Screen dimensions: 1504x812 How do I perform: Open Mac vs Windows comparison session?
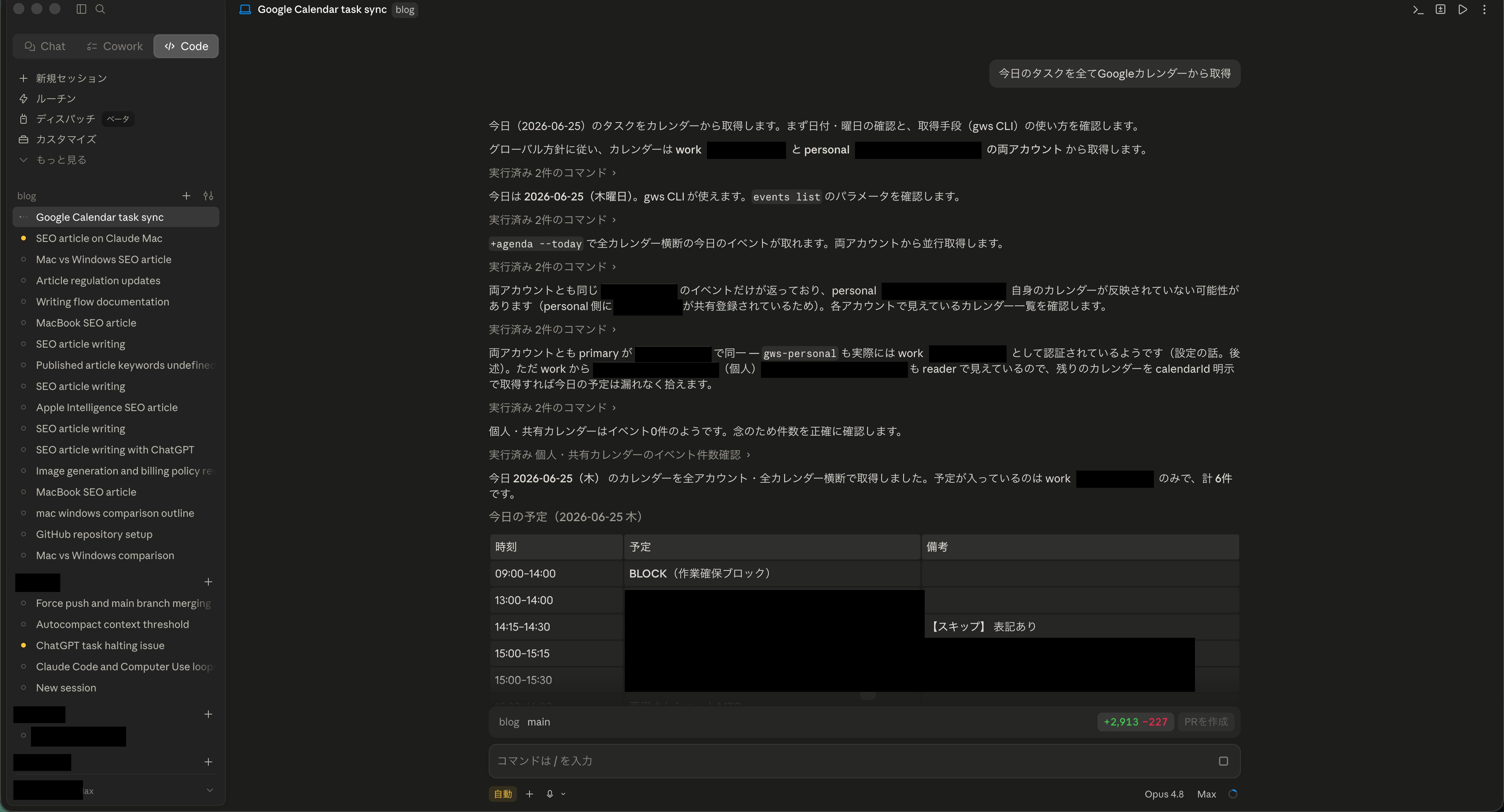coord(116,555)
